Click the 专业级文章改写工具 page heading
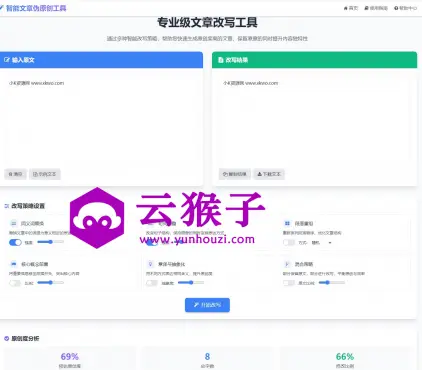The height and width of the screenshot is (370, 422). tap(207, 23)
